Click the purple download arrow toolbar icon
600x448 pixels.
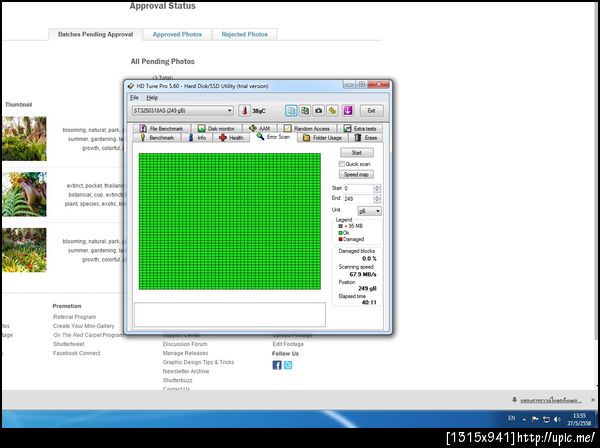347,111
